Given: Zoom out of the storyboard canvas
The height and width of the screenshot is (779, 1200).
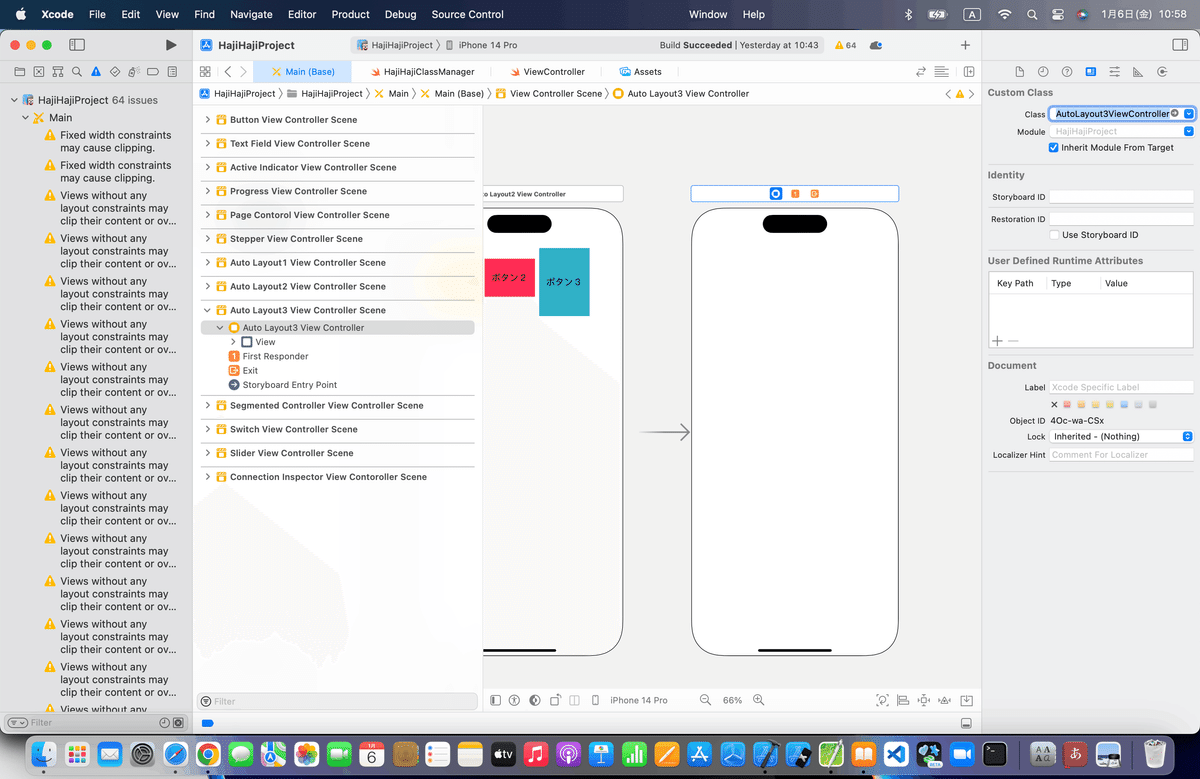Looking at the screenshot, I should pyautogui.click(x=705, y=700).
